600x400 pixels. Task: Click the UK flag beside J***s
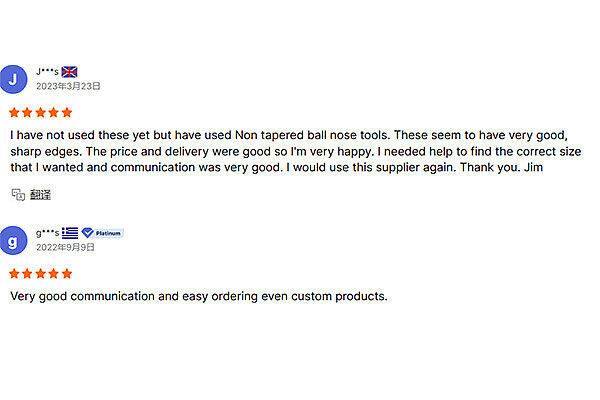click(x=70, y=72)
